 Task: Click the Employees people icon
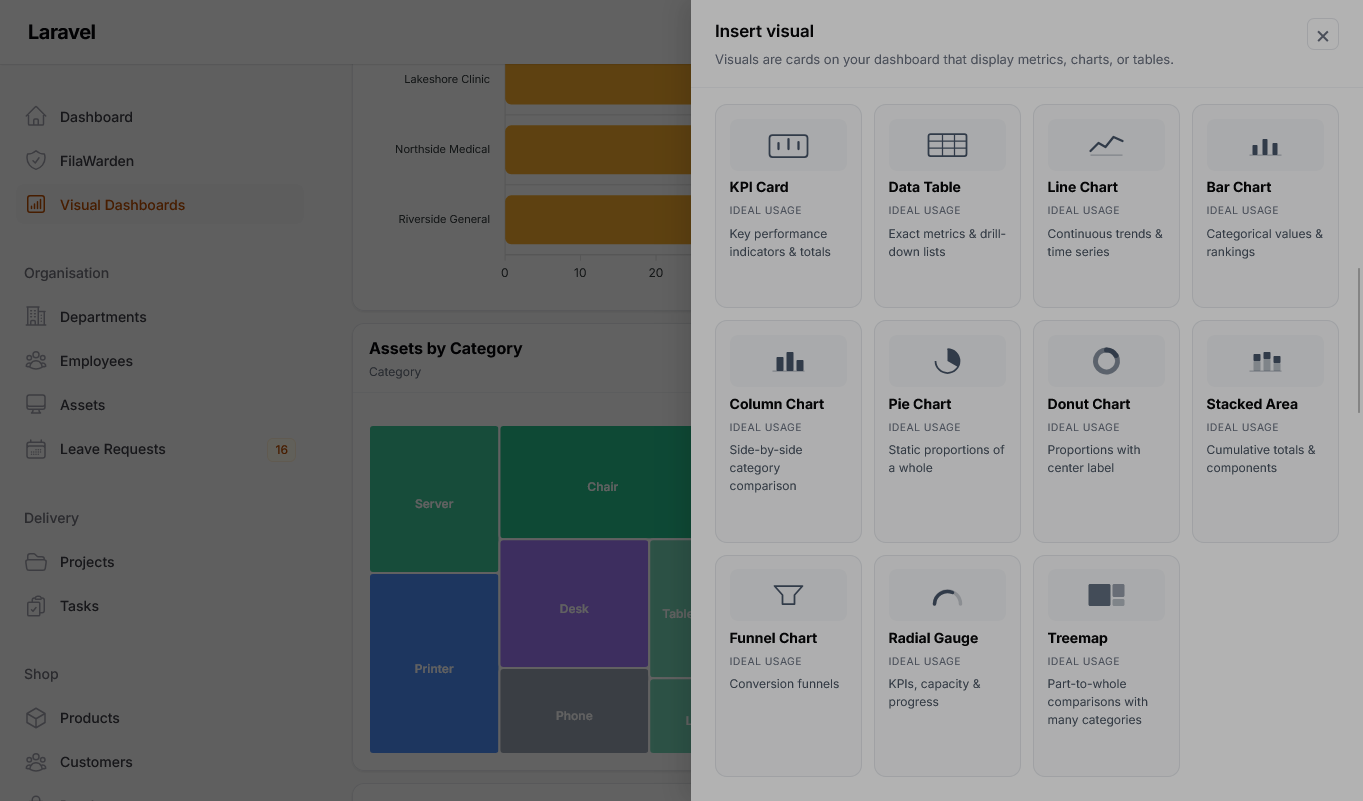point(36,360)
